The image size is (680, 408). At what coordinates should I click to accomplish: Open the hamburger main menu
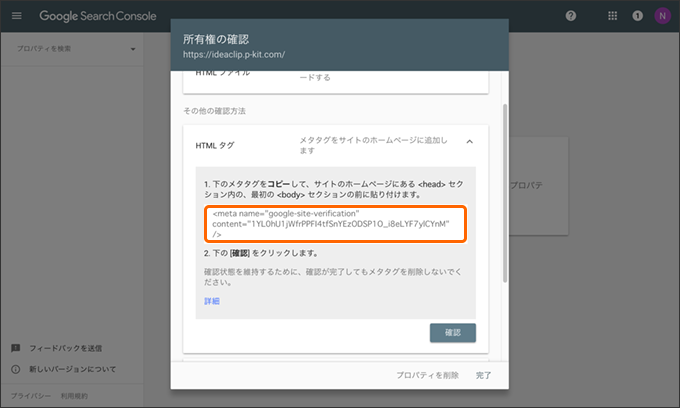[16, 16]
